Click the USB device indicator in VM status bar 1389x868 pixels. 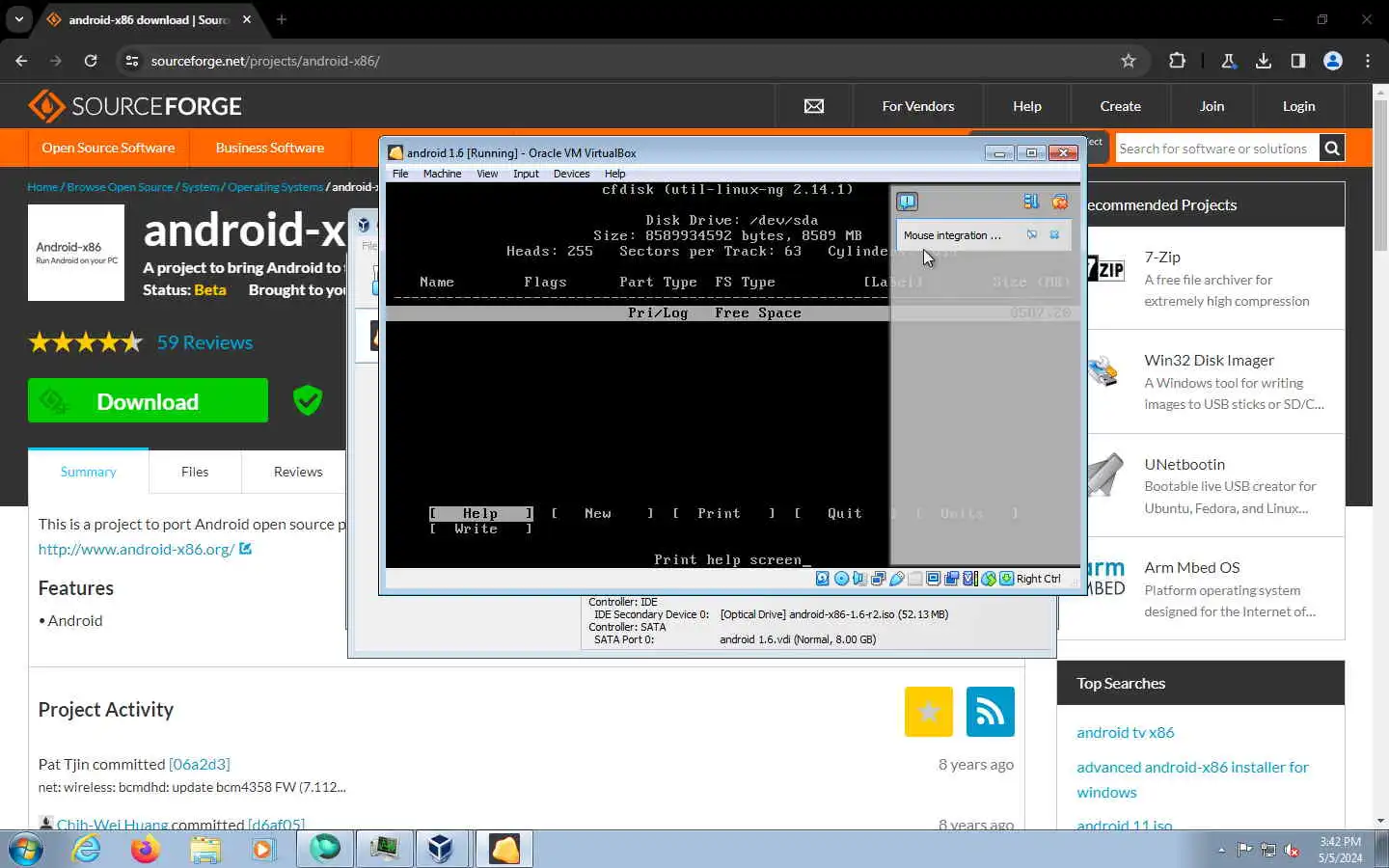click(x=897, y=579)
